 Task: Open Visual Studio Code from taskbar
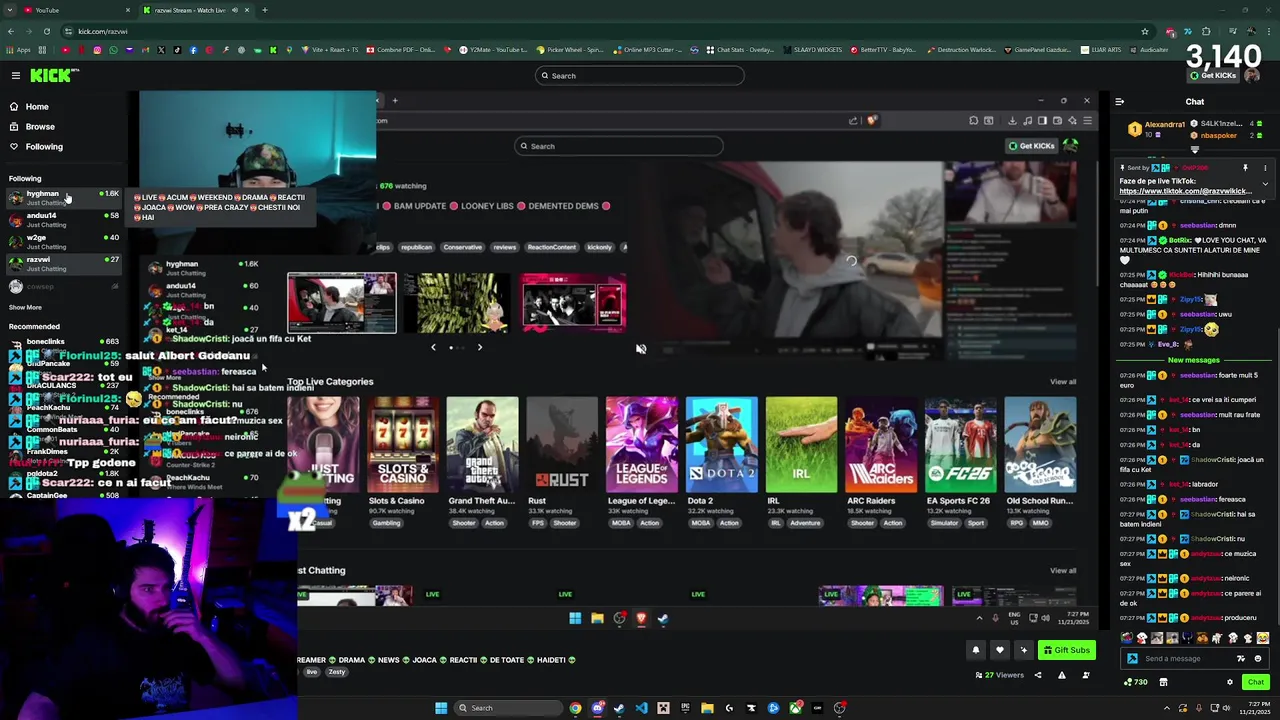641,708
